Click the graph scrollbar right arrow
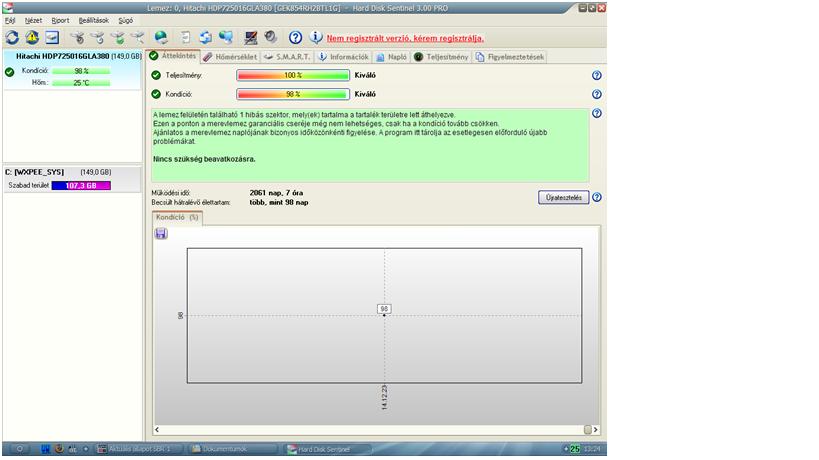The width and height of the screenshot is (819, 460). (x=596, y=430)
